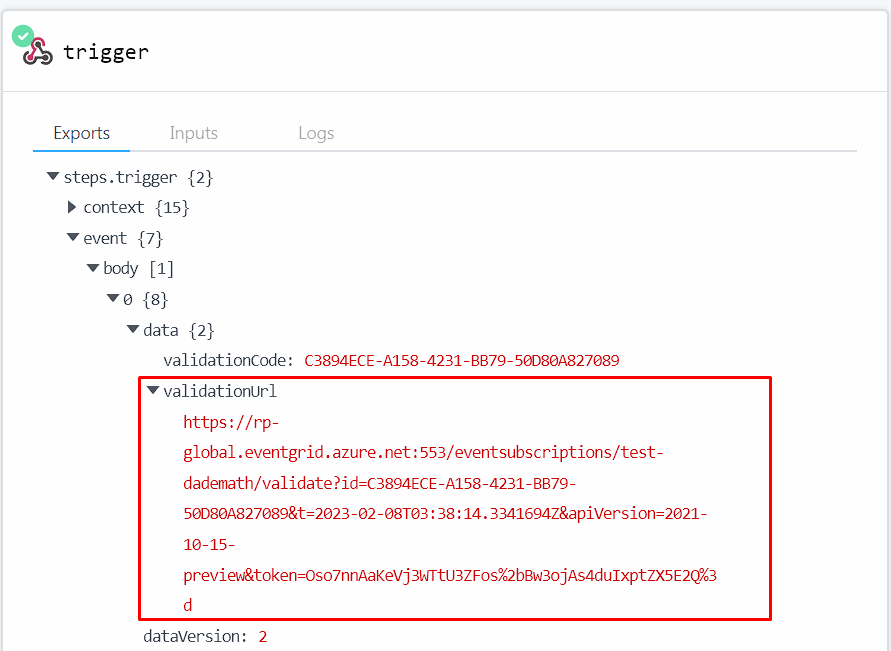Click the validationUrl key label
Viewport: 891px width, 651px height.
[220, 391]
